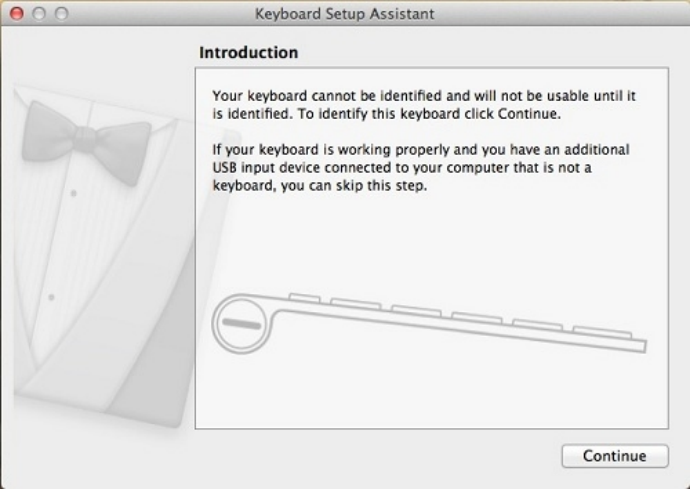Click the leftmost key on keyboard illustration

click(x=304, y=298)
